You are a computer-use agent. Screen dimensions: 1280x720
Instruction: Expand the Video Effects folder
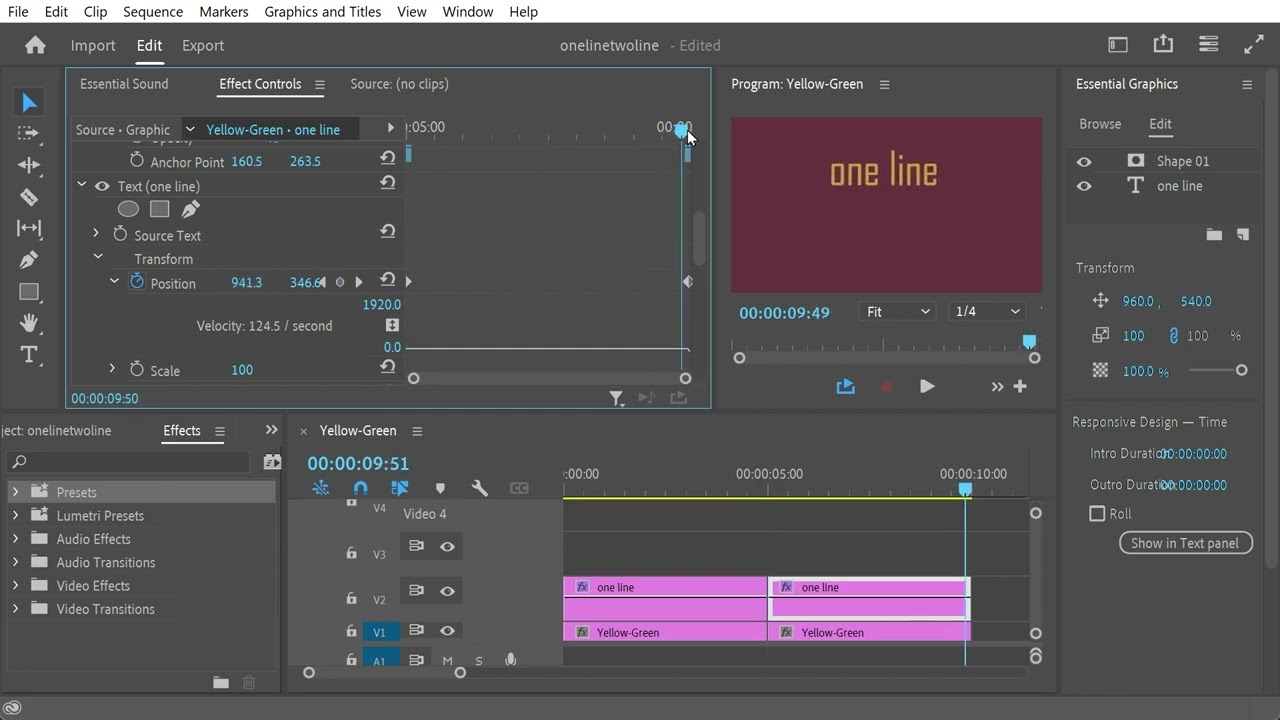[15, 585]
